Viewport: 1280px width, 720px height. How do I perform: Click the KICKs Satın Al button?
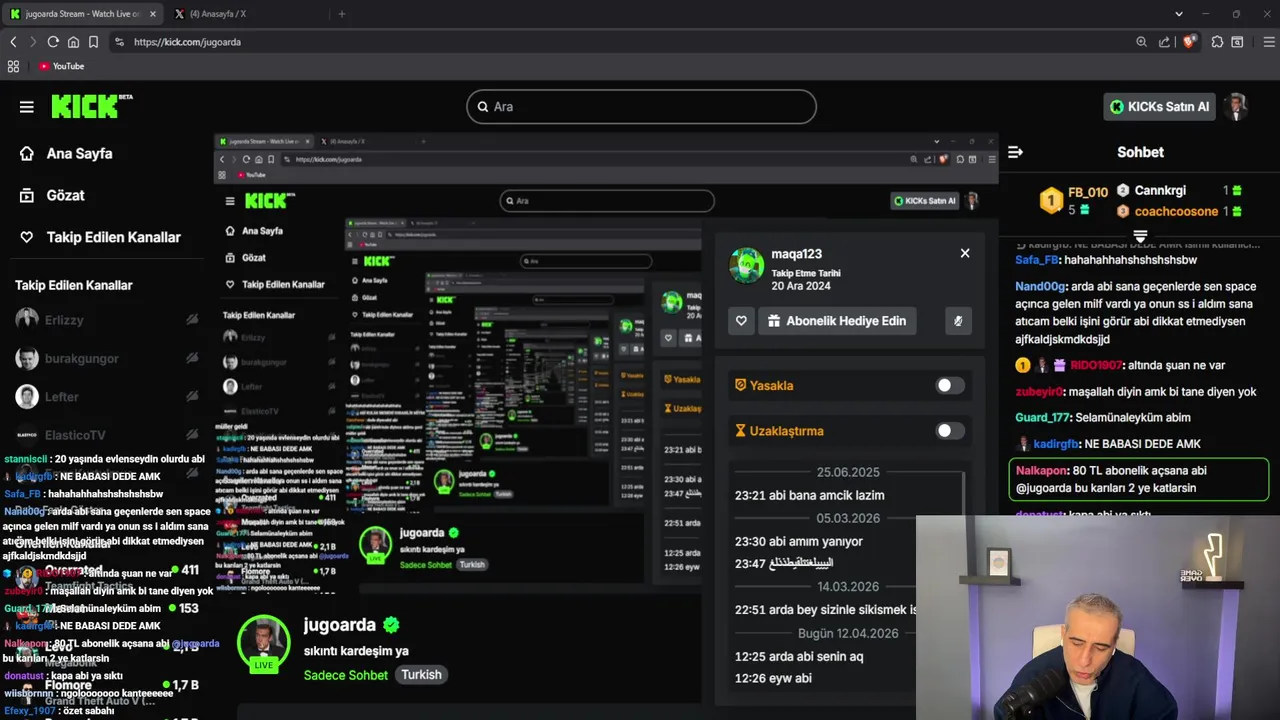(x=1160, y=107)
